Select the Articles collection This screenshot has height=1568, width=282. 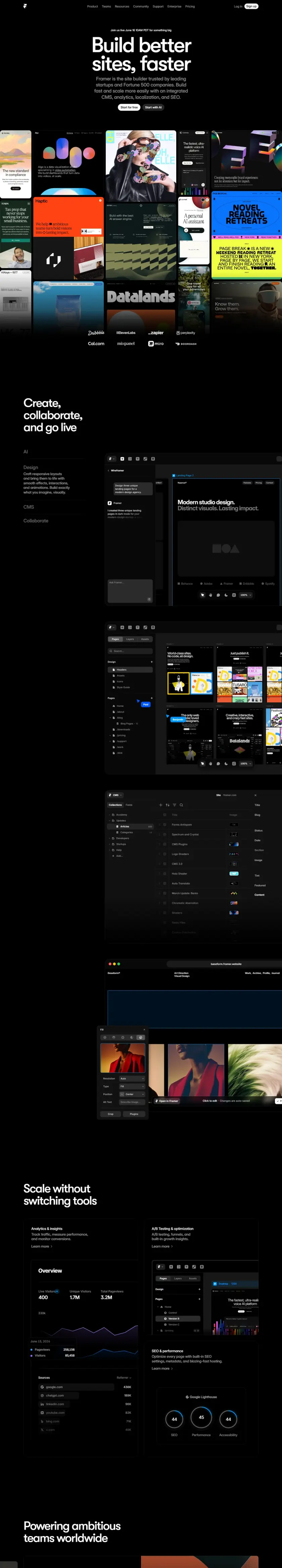coord(130,827)
